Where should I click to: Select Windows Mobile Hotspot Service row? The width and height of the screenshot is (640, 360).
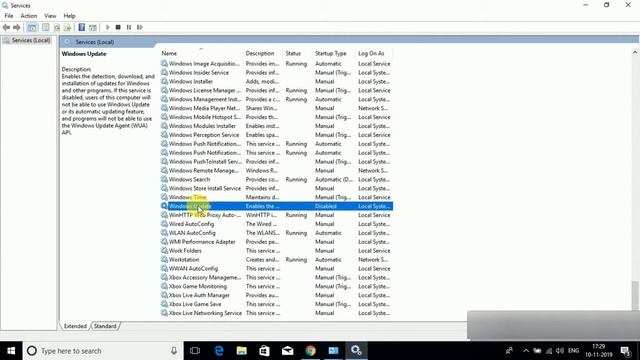[276, 117]
